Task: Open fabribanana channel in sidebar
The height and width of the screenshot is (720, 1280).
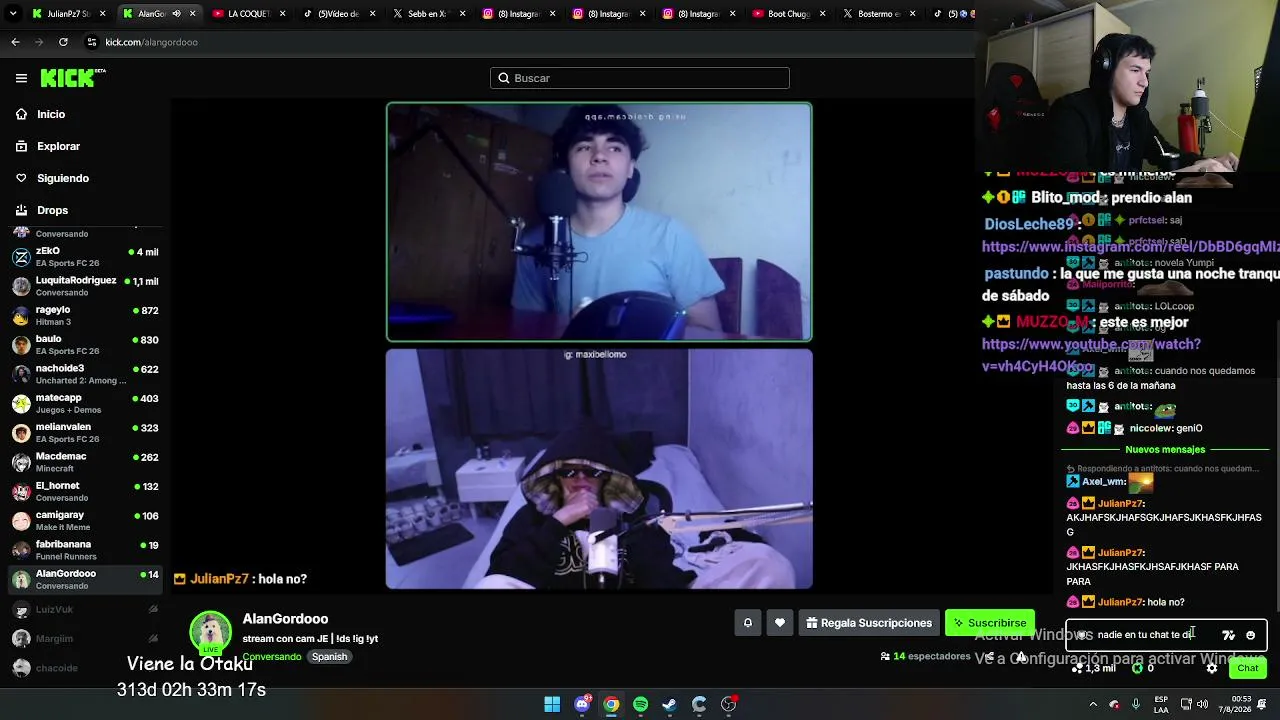Action: click(x=85, y=550)
